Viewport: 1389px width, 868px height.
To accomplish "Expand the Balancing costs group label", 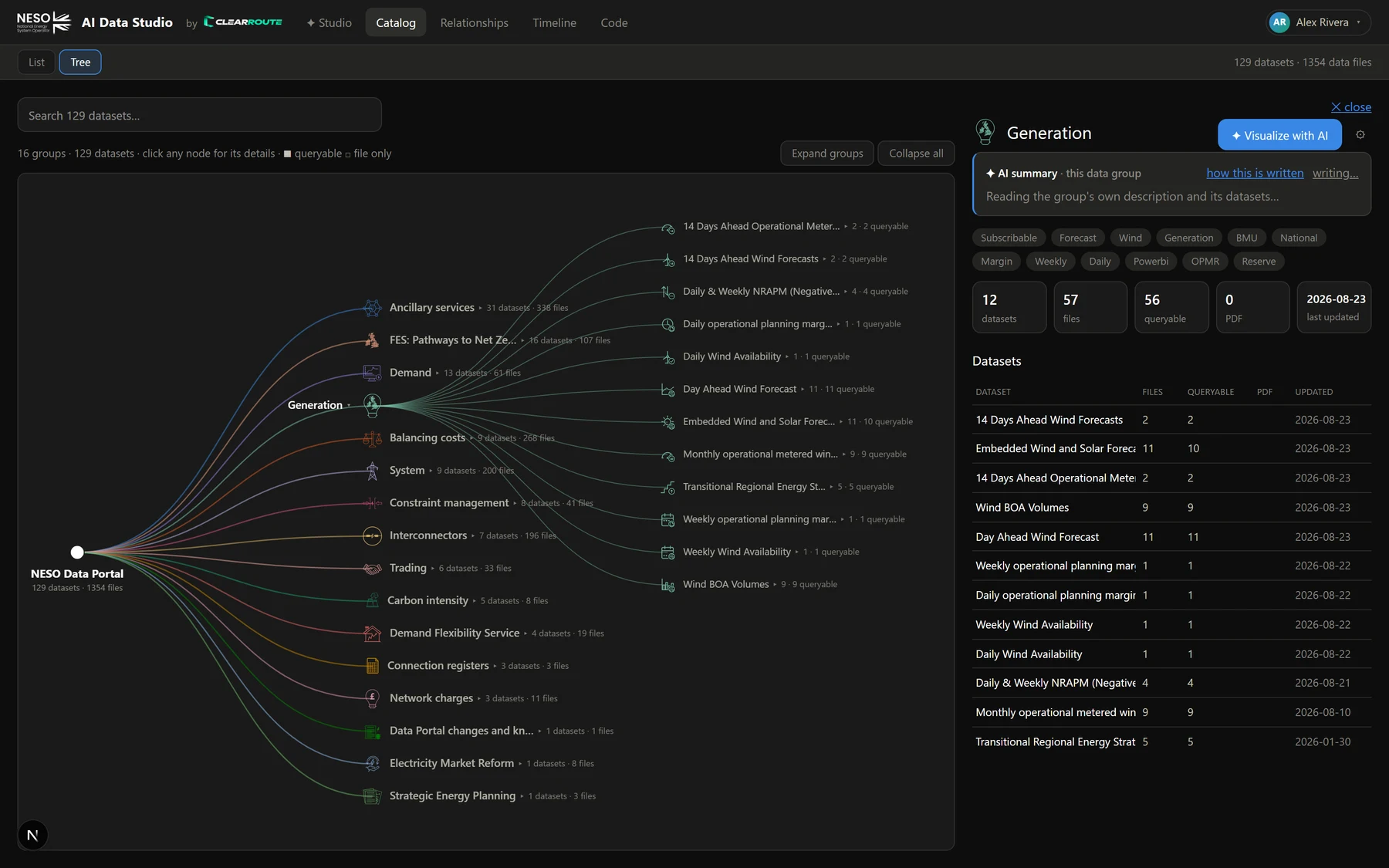I will [x=427, y=438].
